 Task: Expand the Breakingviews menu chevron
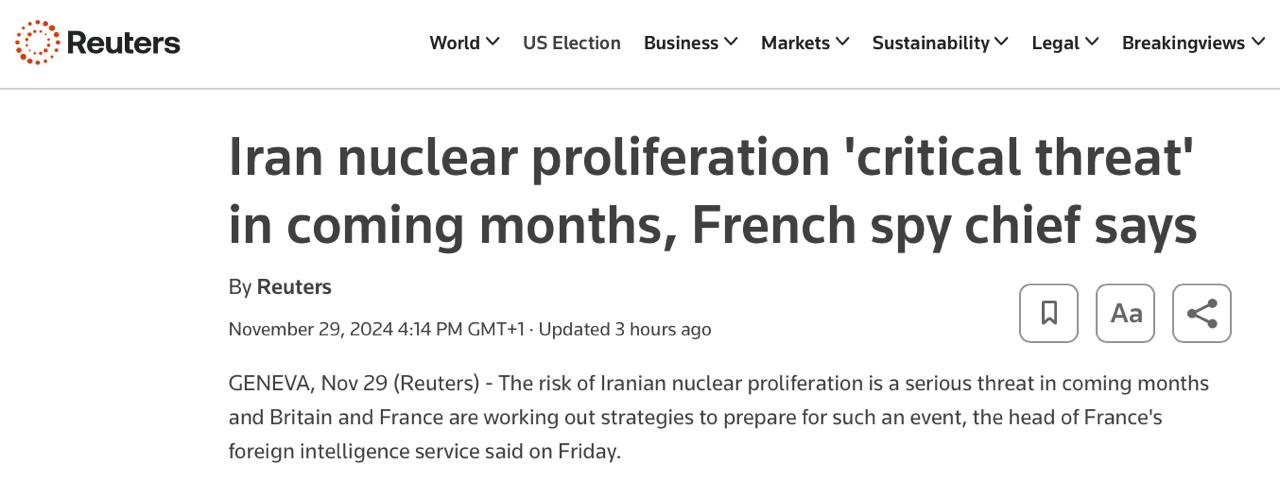pyautogui.click(x=1257, y=42)
